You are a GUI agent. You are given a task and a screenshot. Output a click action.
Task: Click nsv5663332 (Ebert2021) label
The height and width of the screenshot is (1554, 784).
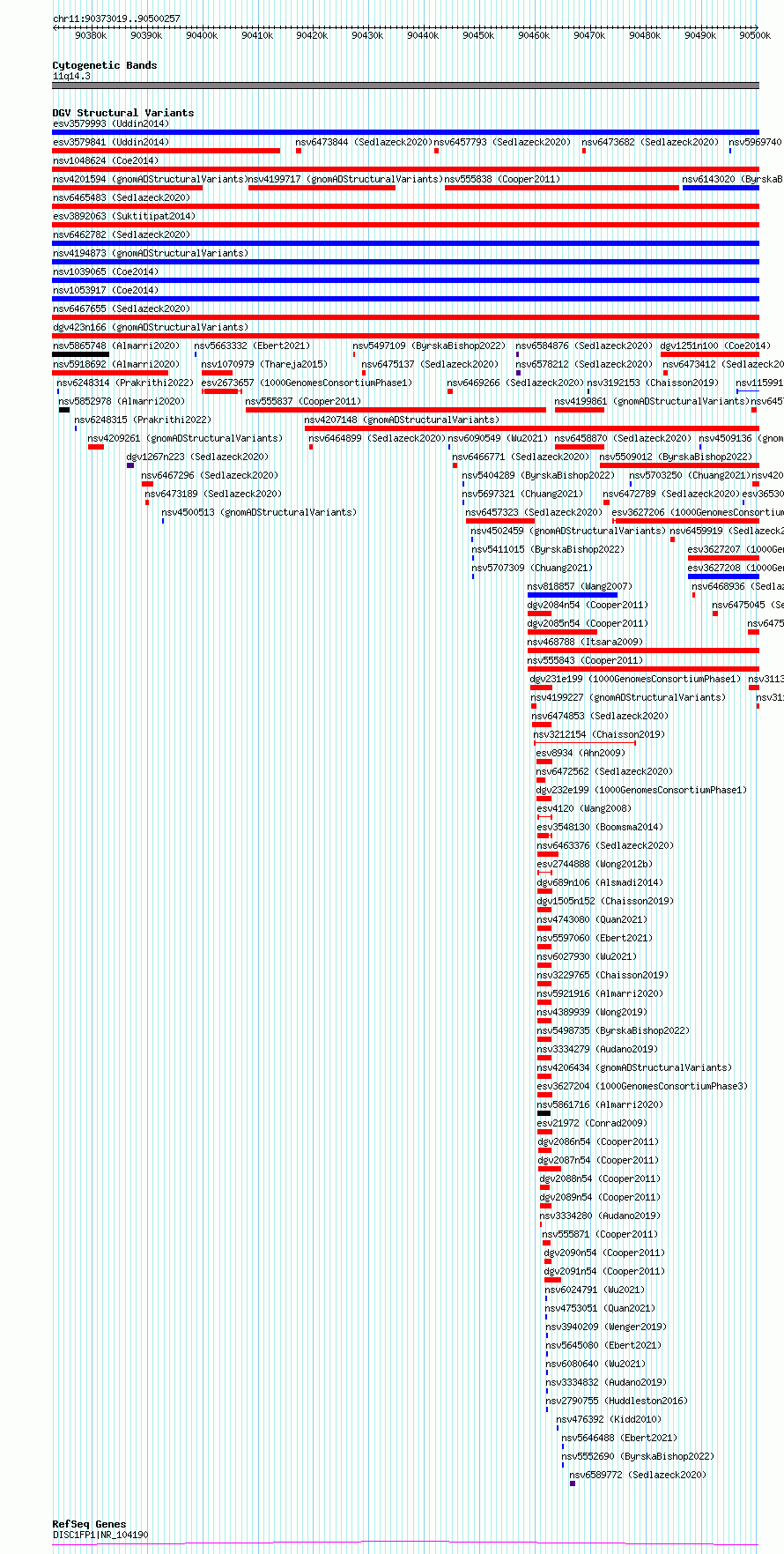point(252,346)
